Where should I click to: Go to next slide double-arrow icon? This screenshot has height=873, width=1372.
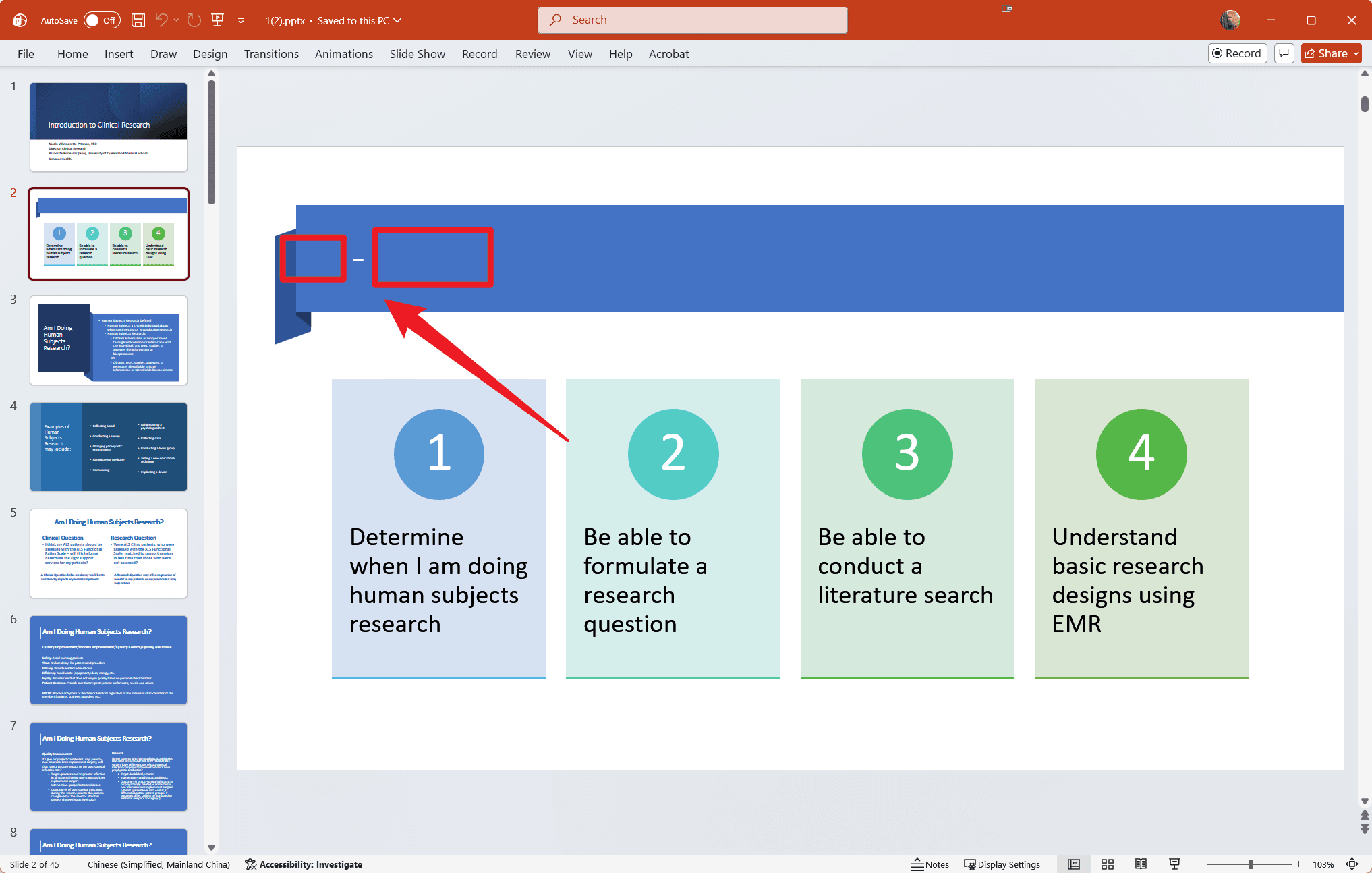pyautogui.click(x=1365, y=828)
